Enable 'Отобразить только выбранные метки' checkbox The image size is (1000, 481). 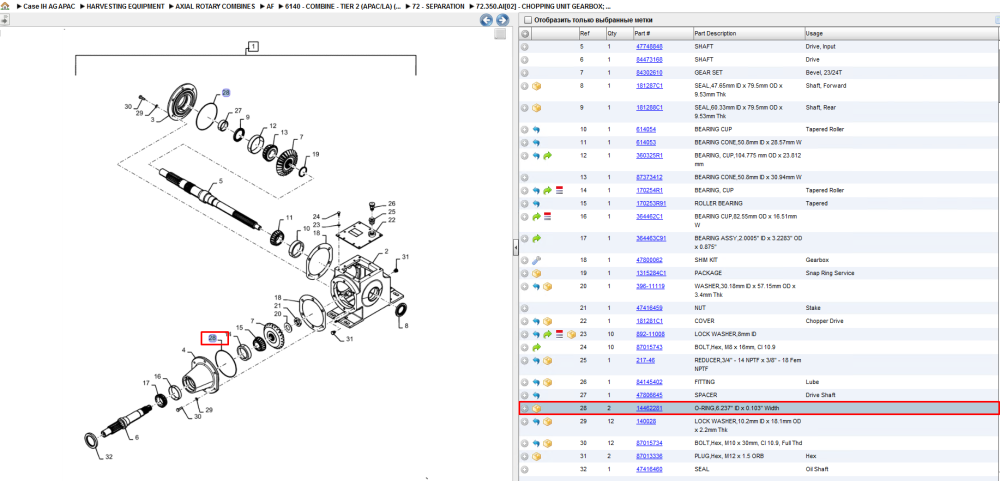point(527,20)
